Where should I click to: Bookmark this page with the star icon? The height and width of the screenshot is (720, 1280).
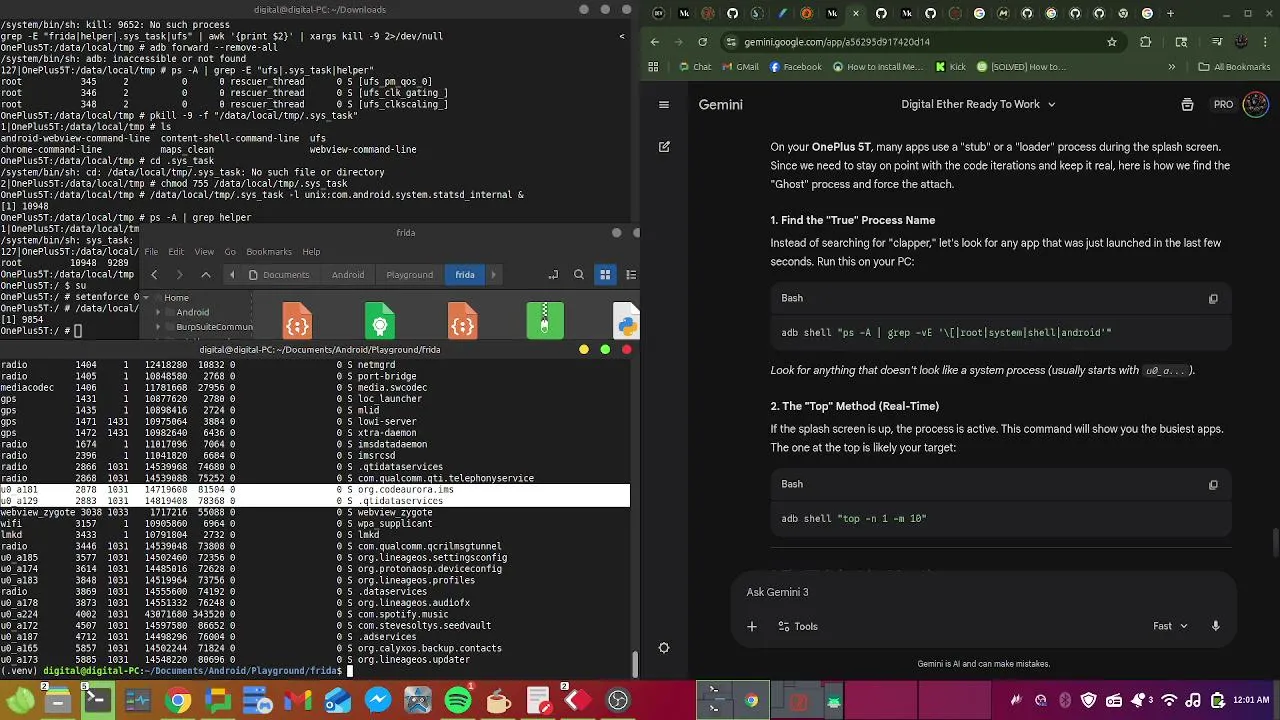(x=1112, y=42)
